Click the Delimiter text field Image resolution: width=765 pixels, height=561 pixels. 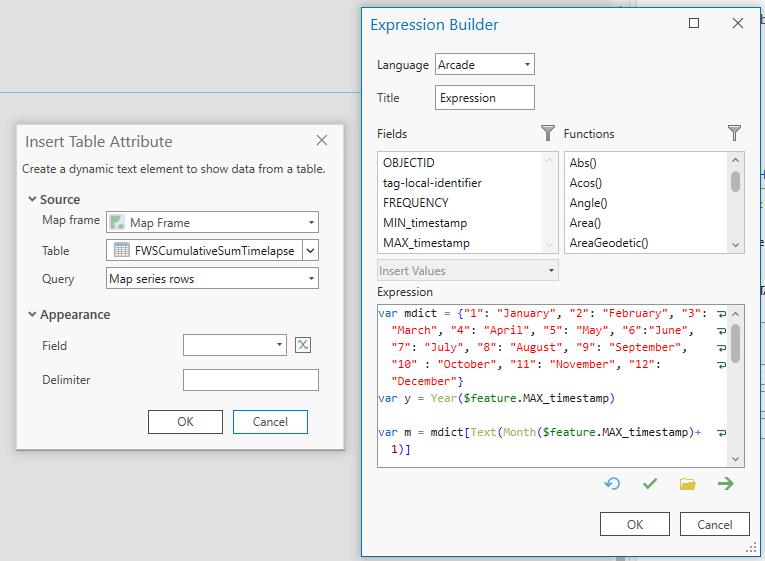(250, 380)
